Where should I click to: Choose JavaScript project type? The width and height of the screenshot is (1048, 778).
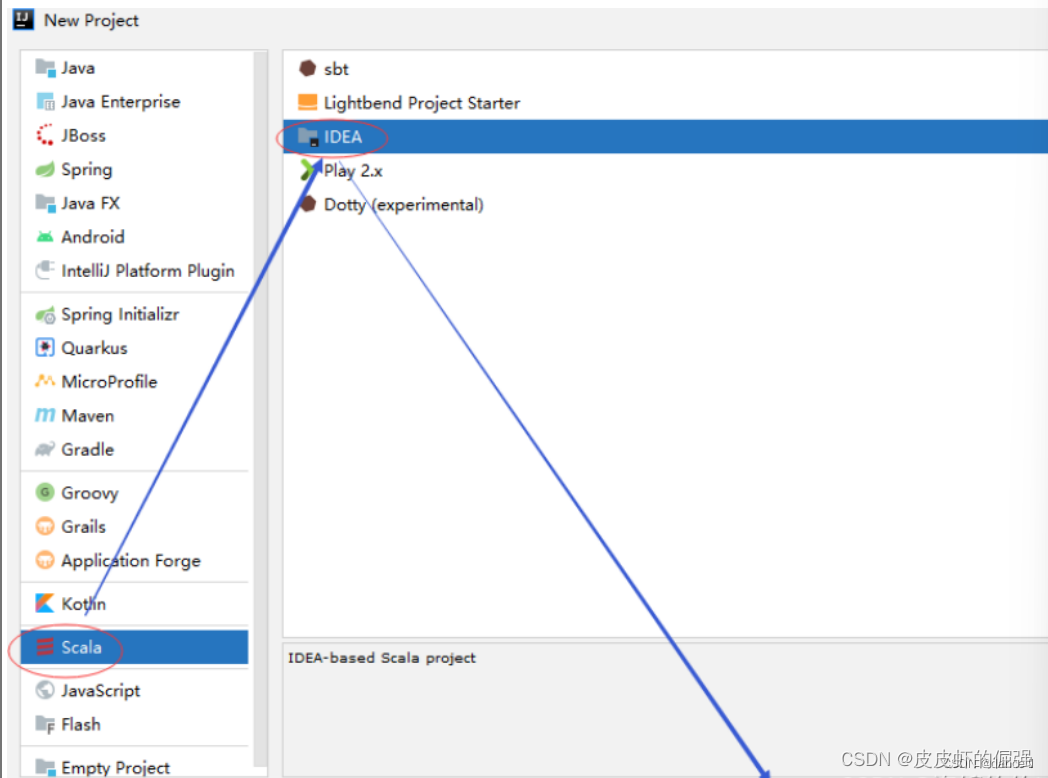101,690
